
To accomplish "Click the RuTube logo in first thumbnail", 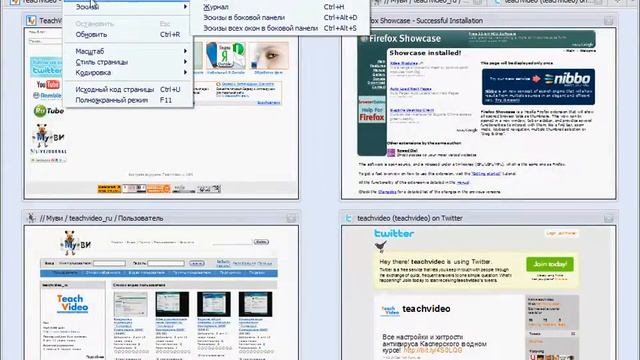I will (x=49, y=111).
